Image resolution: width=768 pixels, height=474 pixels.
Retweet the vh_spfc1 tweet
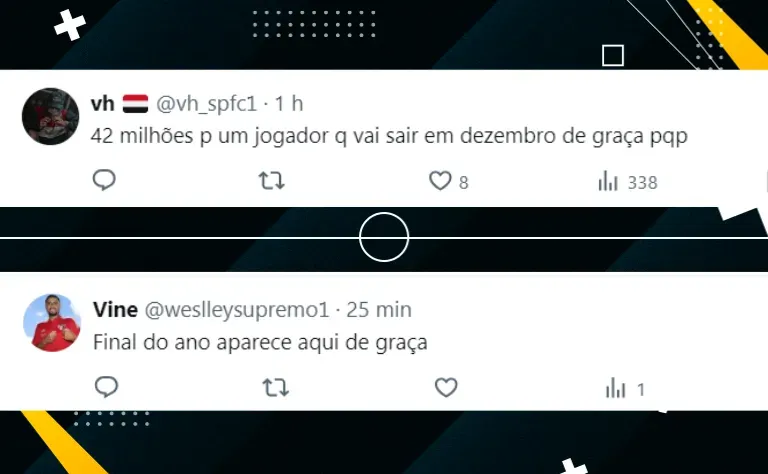(271, 181)
